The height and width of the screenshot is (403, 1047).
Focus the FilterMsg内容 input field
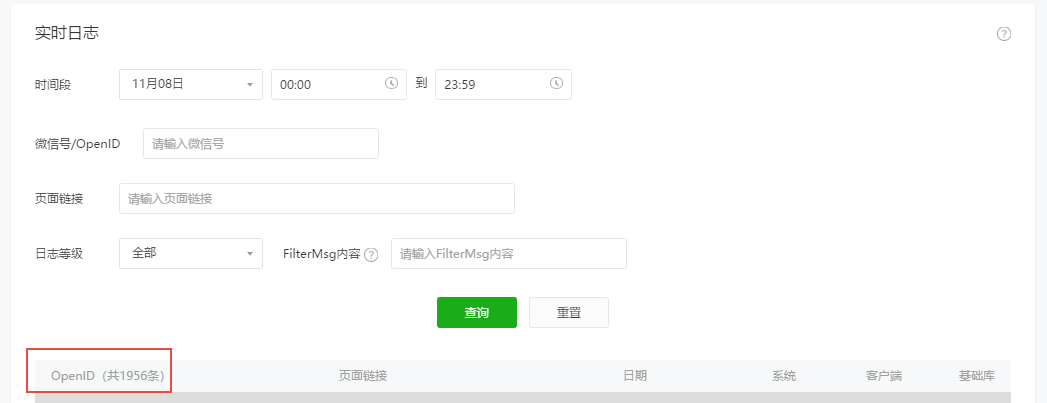click(509, 254)
